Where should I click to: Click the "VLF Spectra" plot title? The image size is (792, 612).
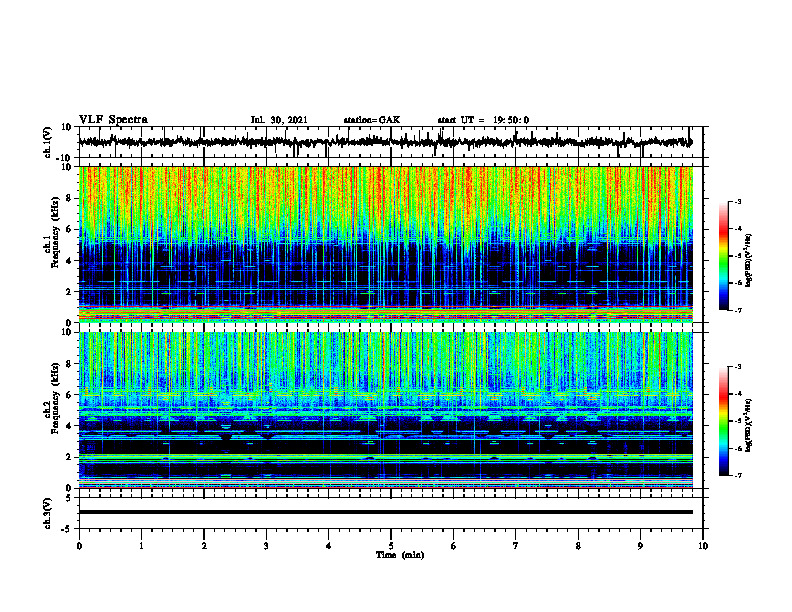click(x=113, y=120)
